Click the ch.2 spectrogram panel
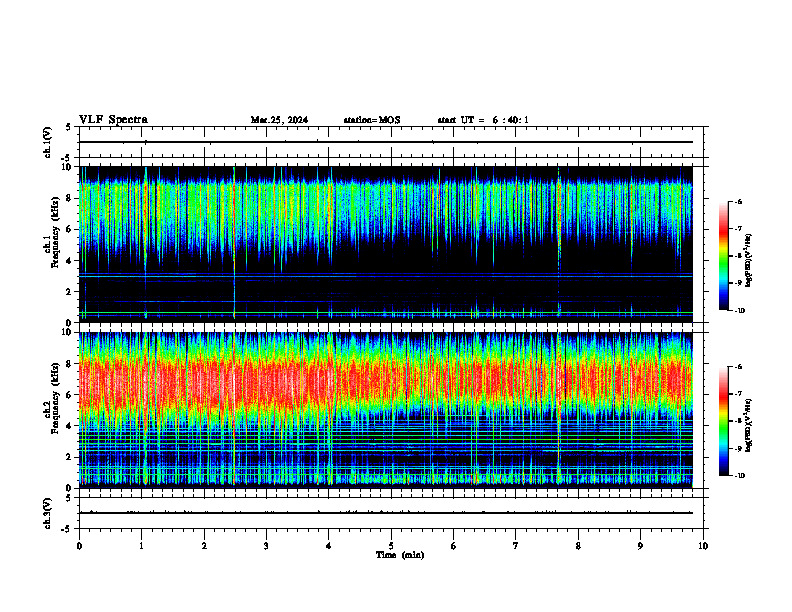Screen dimensions: 792x612 click(385, 410)
